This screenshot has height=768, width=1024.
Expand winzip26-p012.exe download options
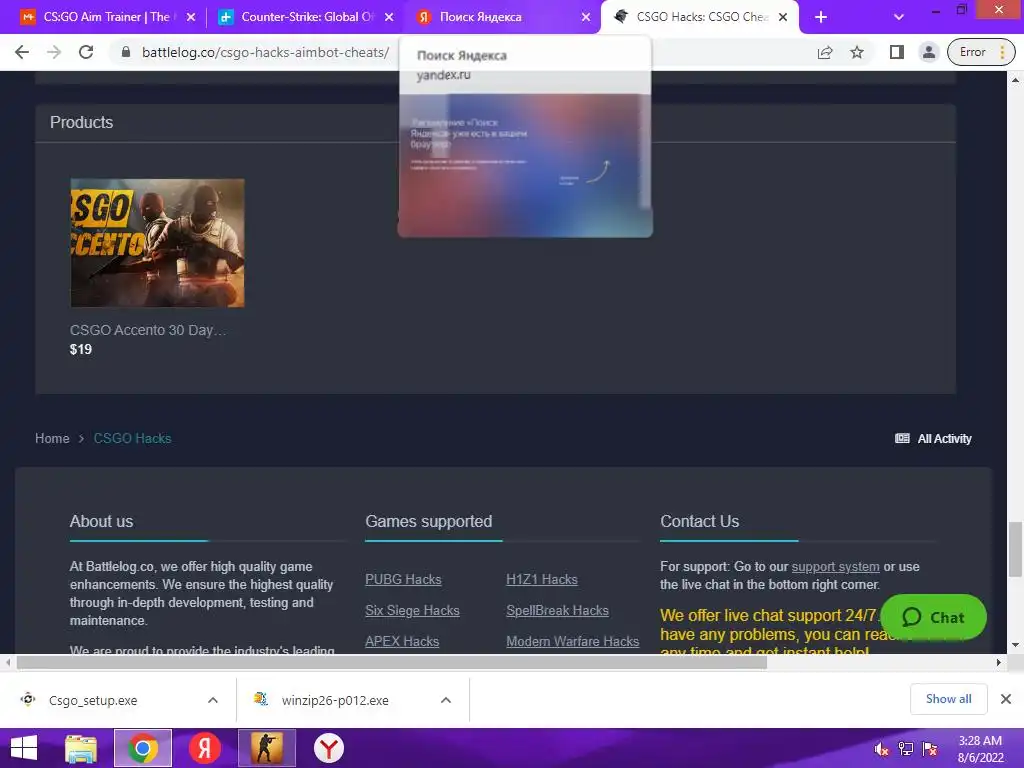pyautogui.click(x=446, y=700)
